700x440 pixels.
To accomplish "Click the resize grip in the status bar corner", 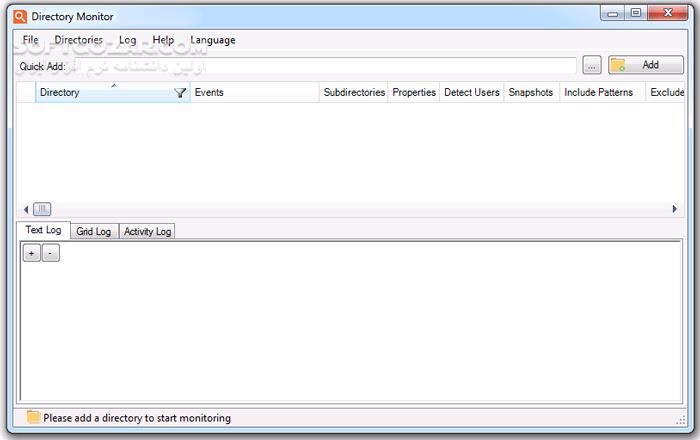I will (x=681, y=420).
